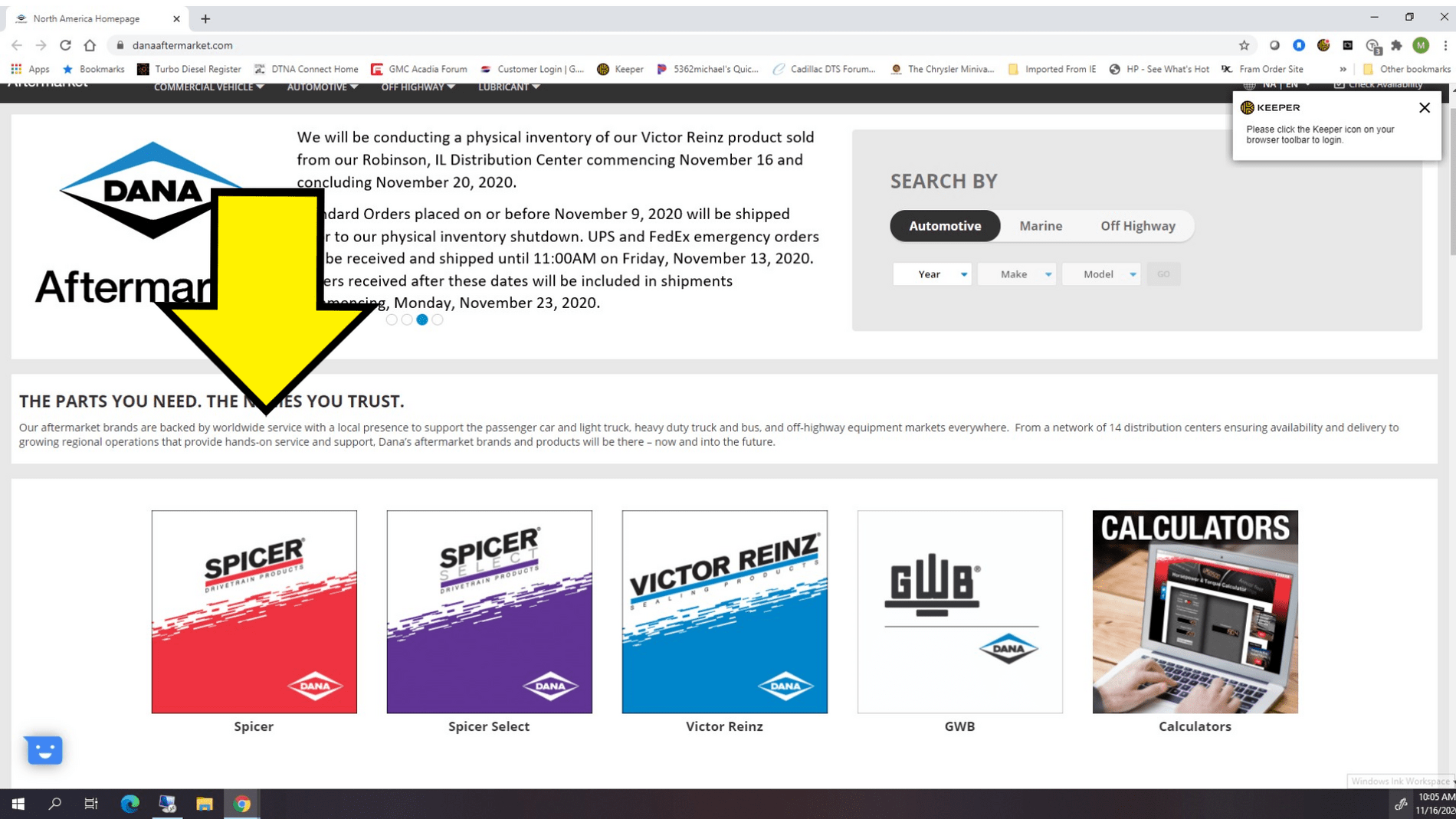1456x819 pixels.
Task: Click the Calculators caption link
Action: point(1195,726)
